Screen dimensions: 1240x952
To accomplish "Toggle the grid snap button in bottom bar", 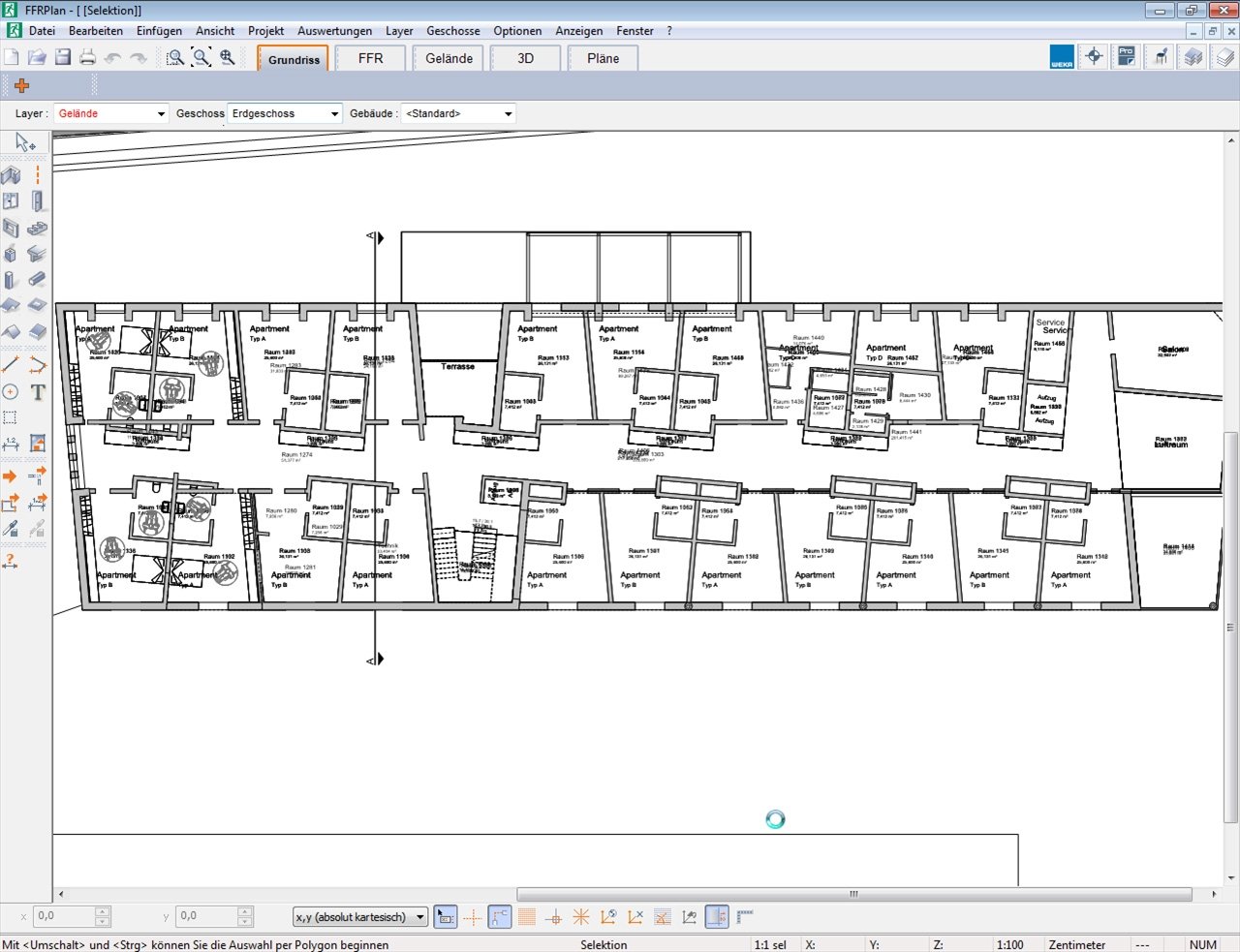I will click(x=527, y=916).
